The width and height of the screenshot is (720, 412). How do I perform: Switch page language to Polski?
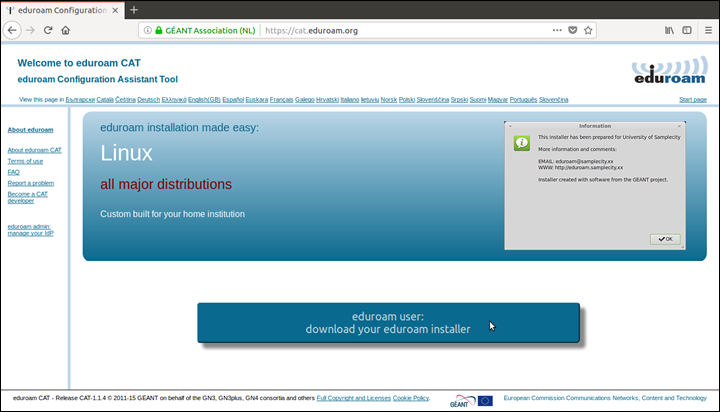tap(406, 100)
